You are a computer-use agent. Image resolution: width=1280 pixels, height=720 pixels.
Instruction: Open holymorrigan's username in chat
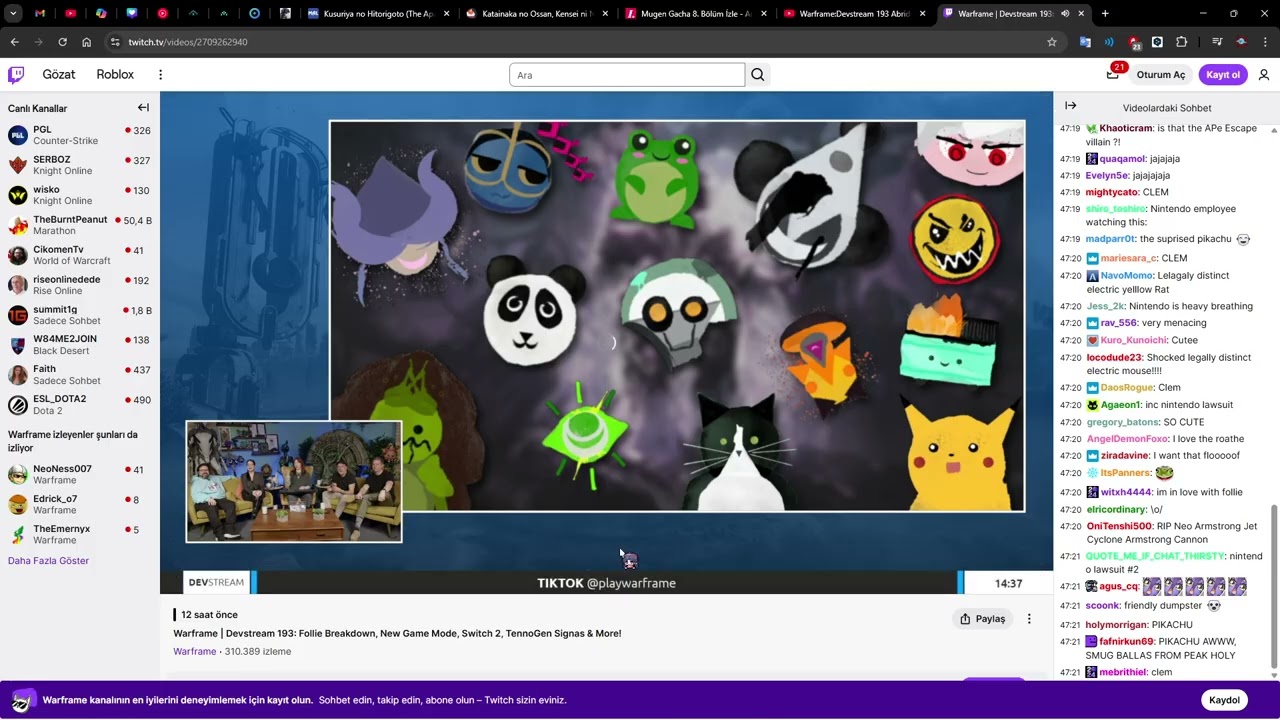[1126, 625]
